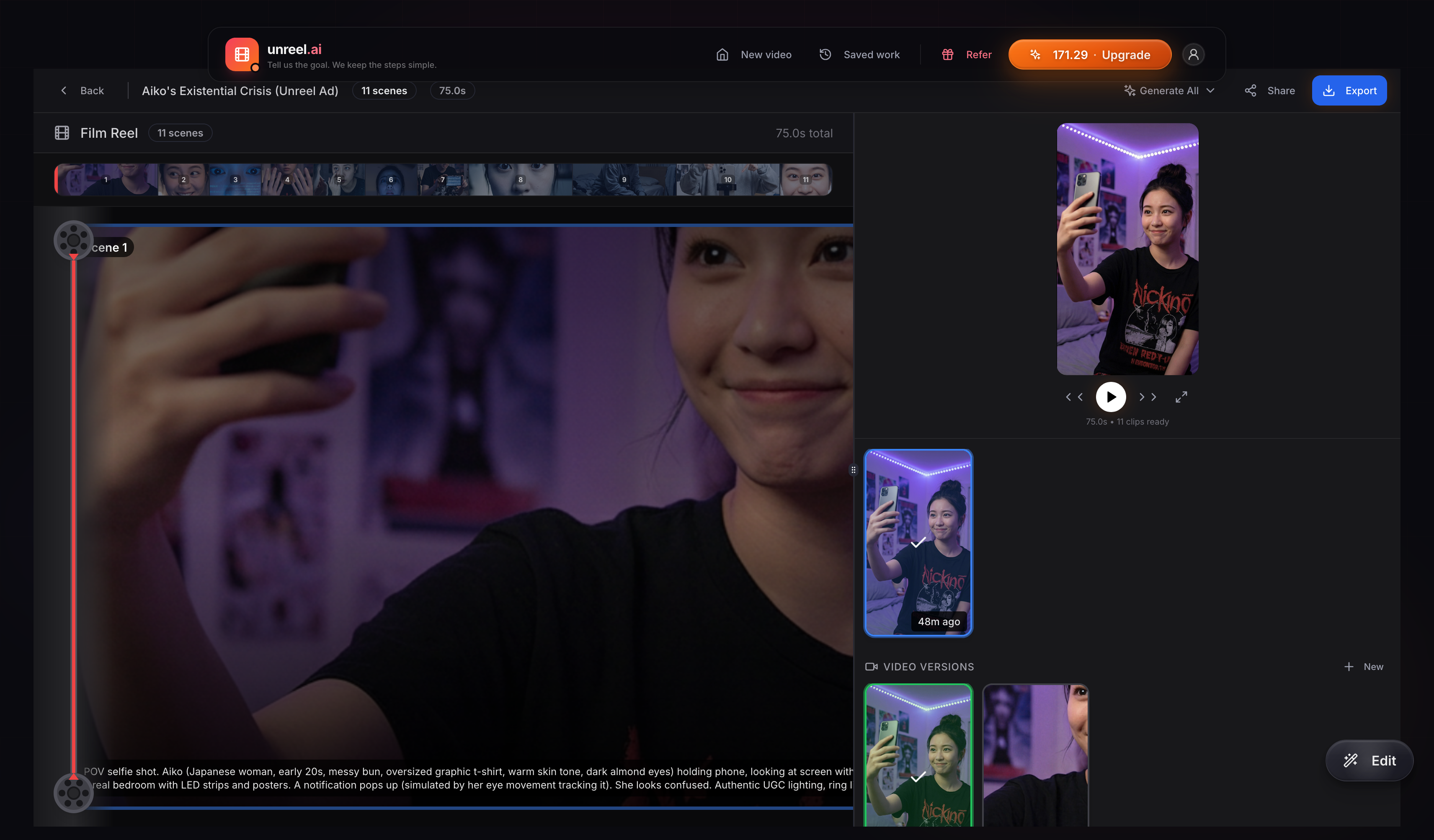The height and width of the screenshot is (840, 1434).
Task: Skip to the previous clip
Action: 1074,397
